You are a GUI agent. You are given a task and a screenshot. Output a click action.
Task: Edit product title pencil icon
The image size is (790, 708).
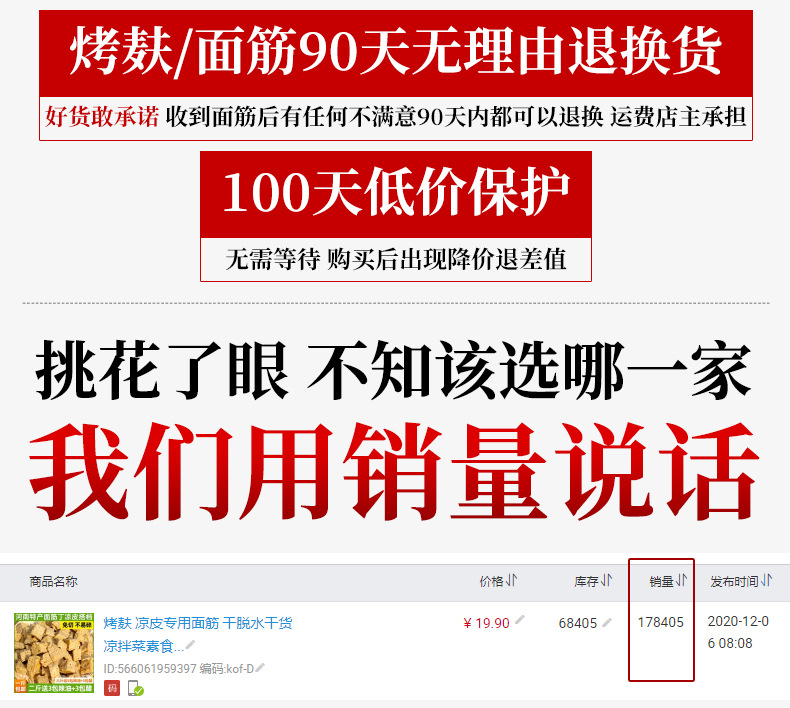[190, 645]
